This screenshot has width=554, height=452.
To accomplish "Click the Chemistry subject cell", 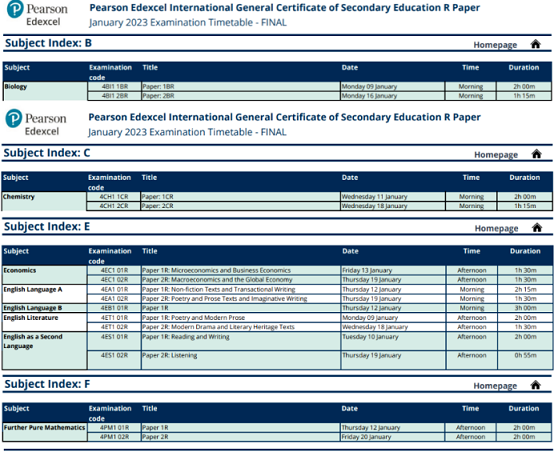I will [44, 201].
